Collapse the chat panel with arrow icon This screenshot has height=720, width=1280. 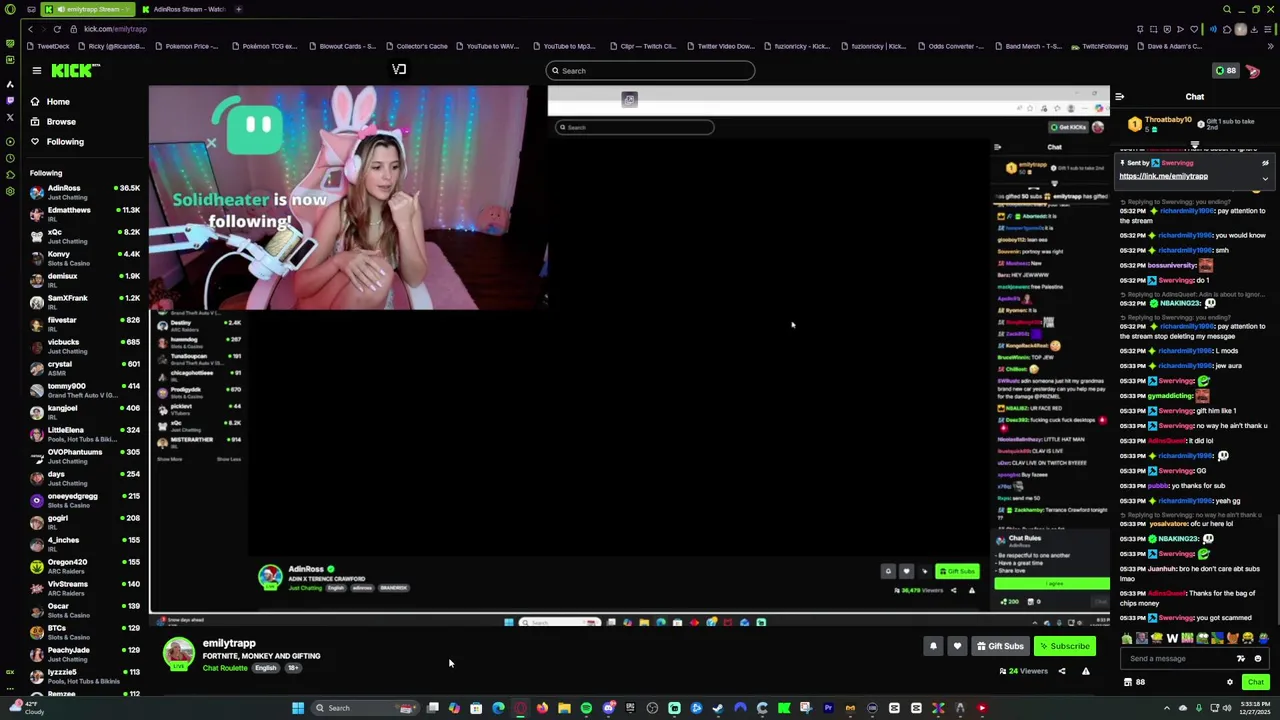click(x=1119, y=97)
